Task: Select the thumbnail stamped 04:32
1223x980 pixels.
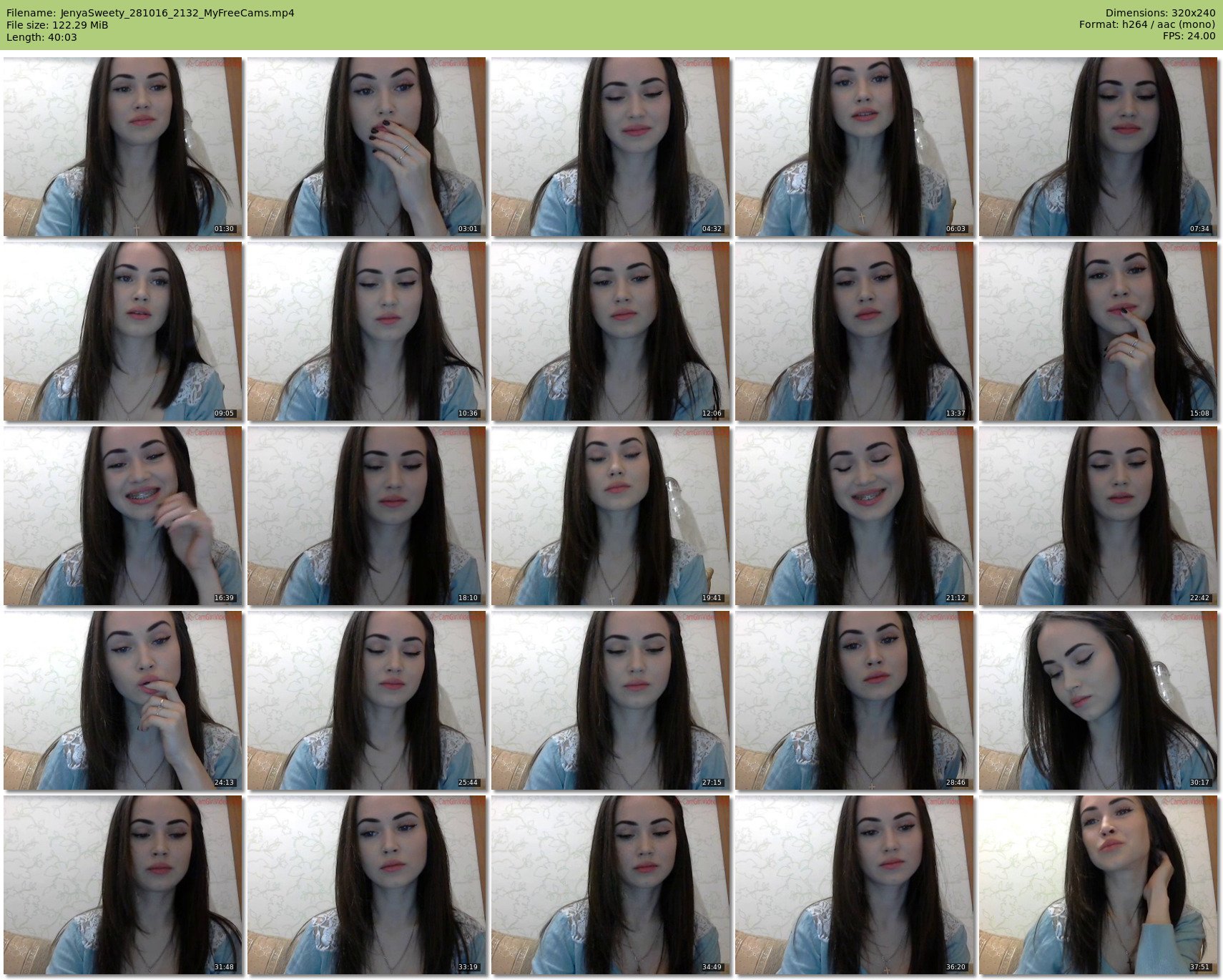Action: pyautogui.click(x=610, y=147)
